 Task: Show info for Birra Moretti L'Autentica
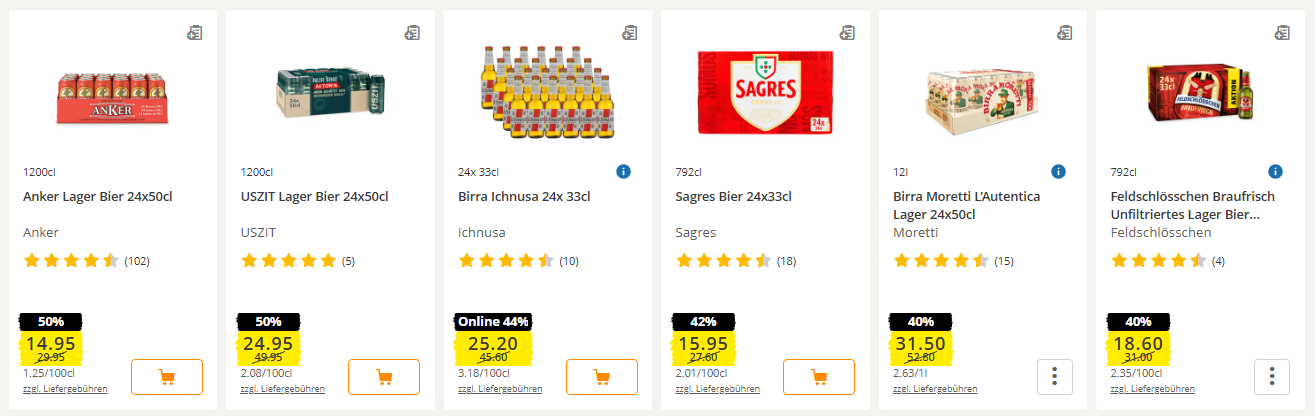(x=1058, y=172)
